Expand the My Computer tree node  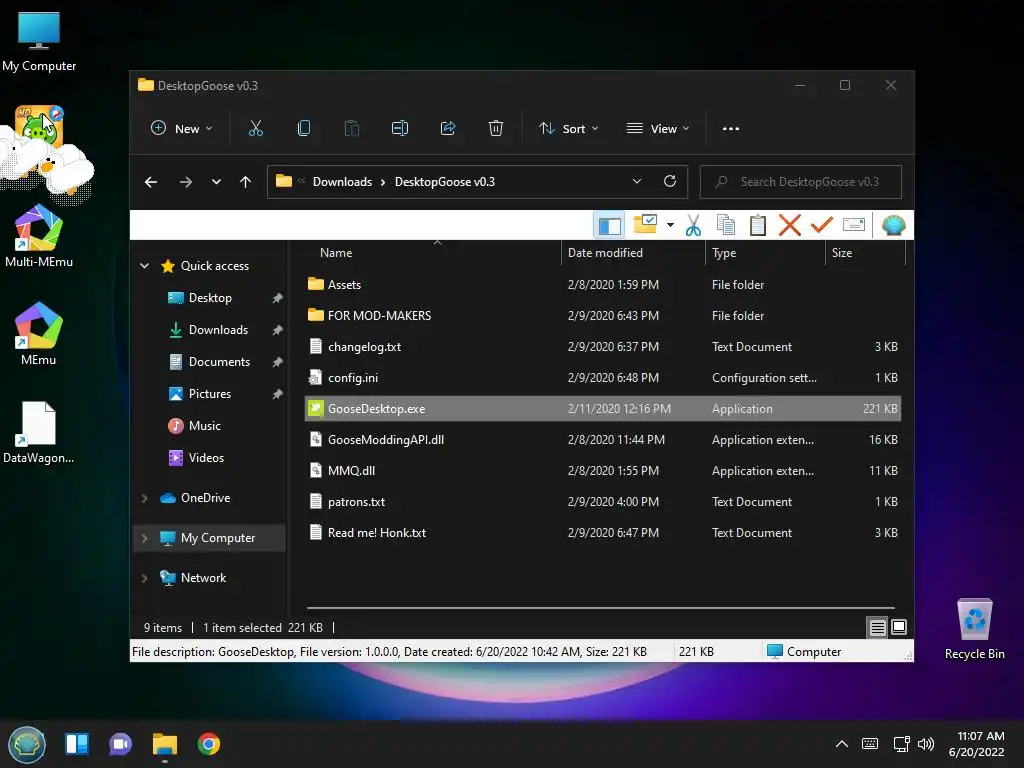tap(144, 538)
